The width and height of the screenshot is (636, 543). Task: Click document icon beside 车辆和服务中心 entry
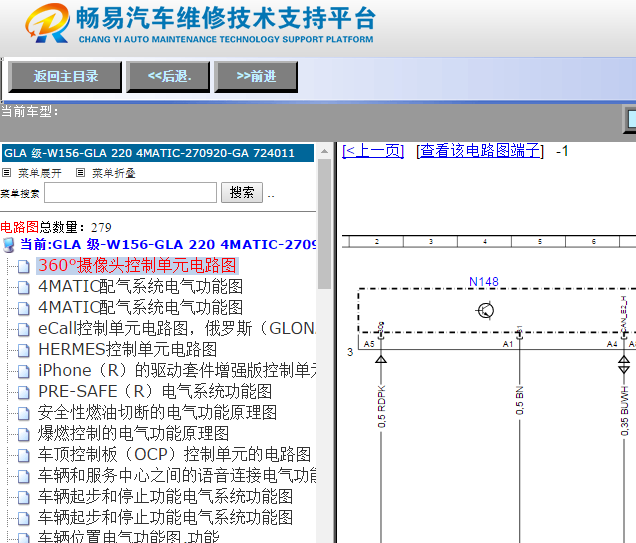pos(24,476)
